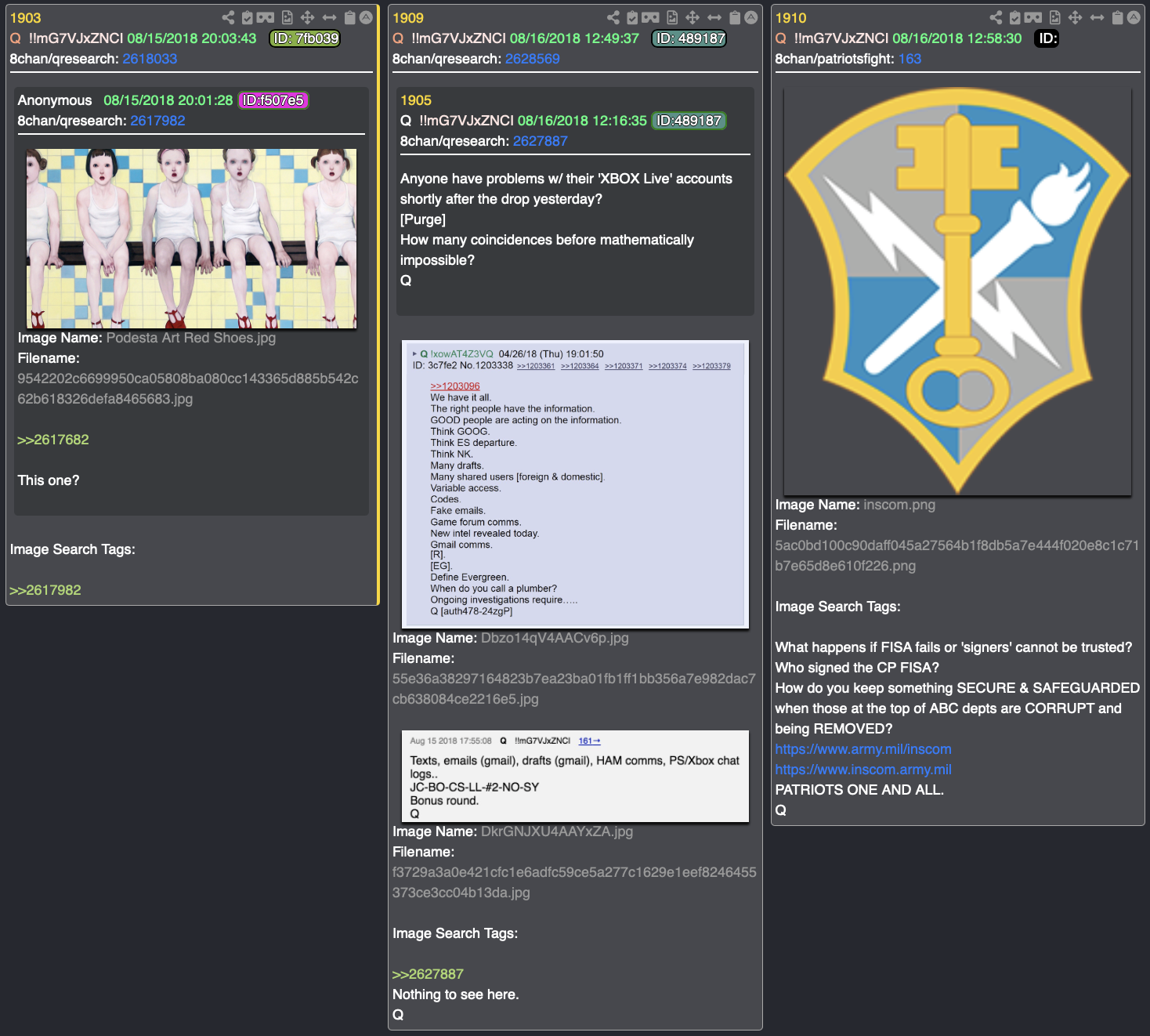This screenshot has height=1036, width=1150.
Task: Click the plain clipboard icon on post 1909
Action: click(735, 17)
